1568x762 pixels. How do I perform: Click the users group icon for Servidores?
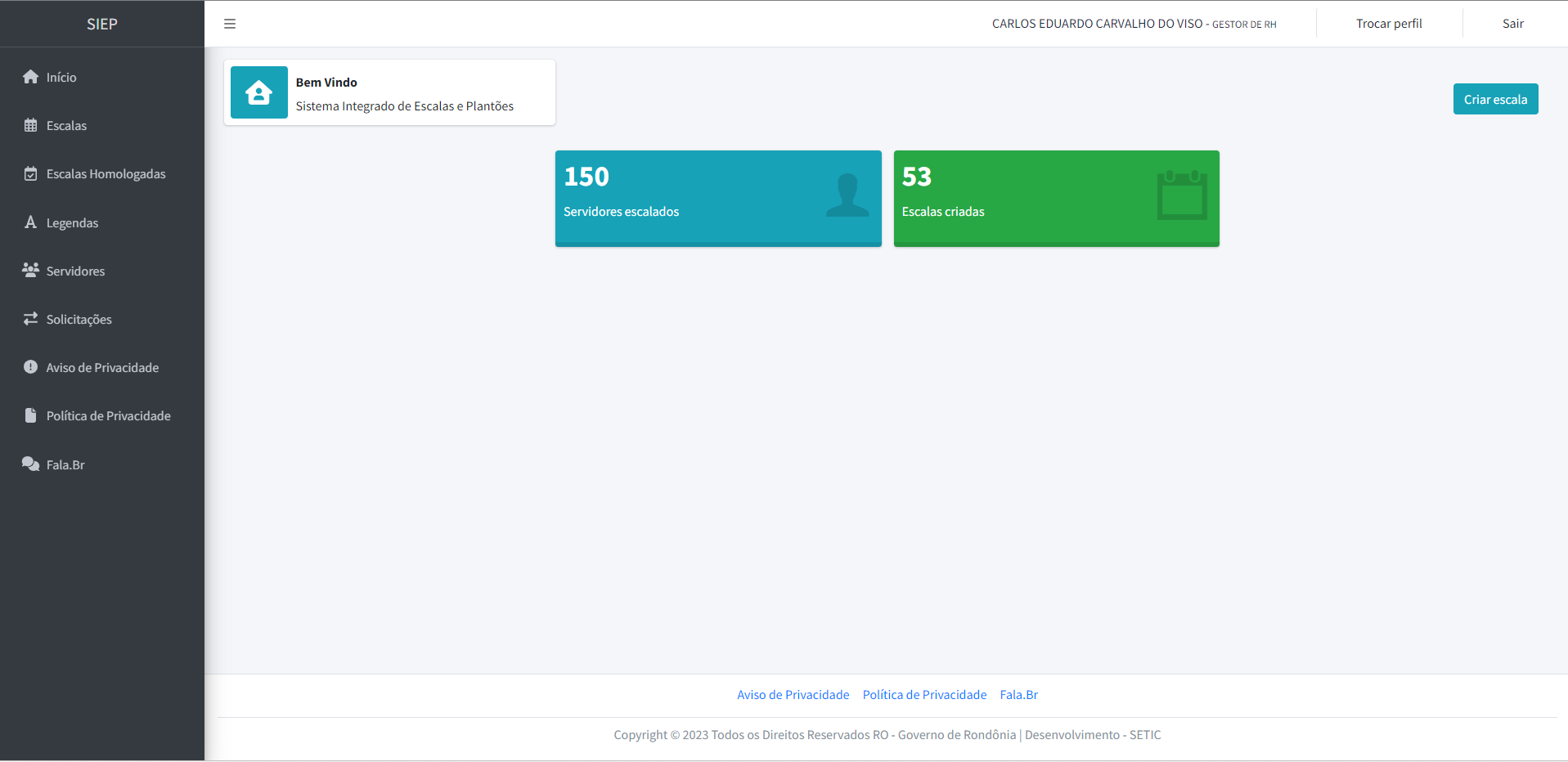pos(31,270)
